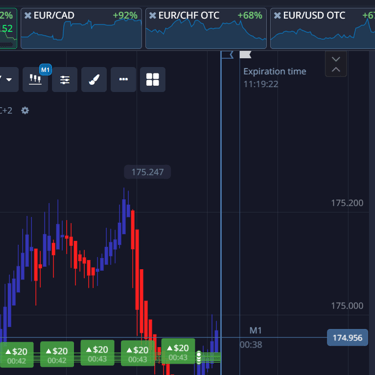Close the EUR/USD OTC asset tab
The height and width of the screenshot is (375, 375).
pos(277,15)
